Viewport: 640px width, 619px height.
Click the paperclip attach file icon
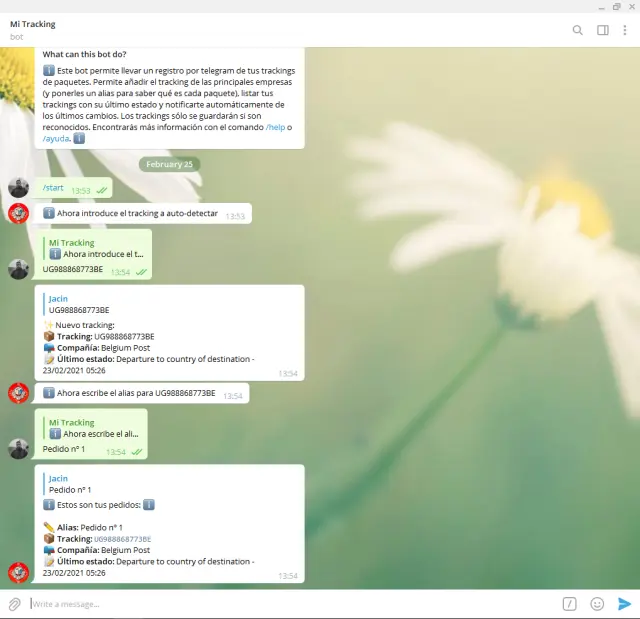coord(14,604)
